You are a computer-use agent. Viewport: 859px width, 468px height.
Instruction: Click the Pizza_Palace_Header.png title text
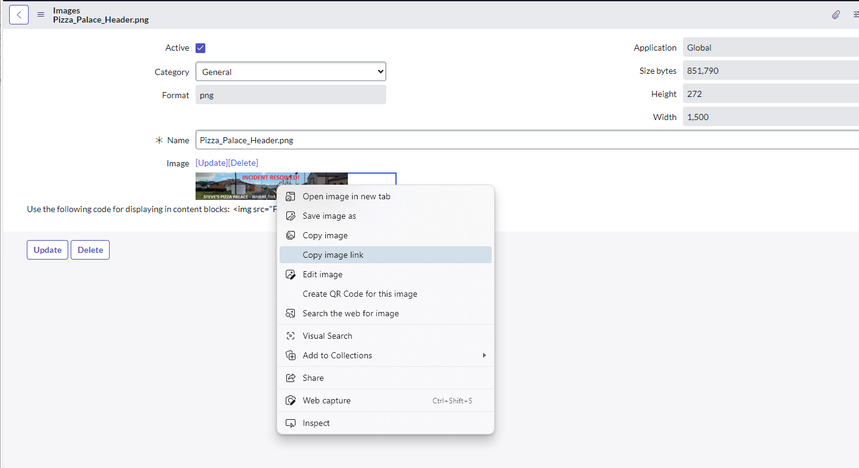pyautogui.click(x=101, y=20)
